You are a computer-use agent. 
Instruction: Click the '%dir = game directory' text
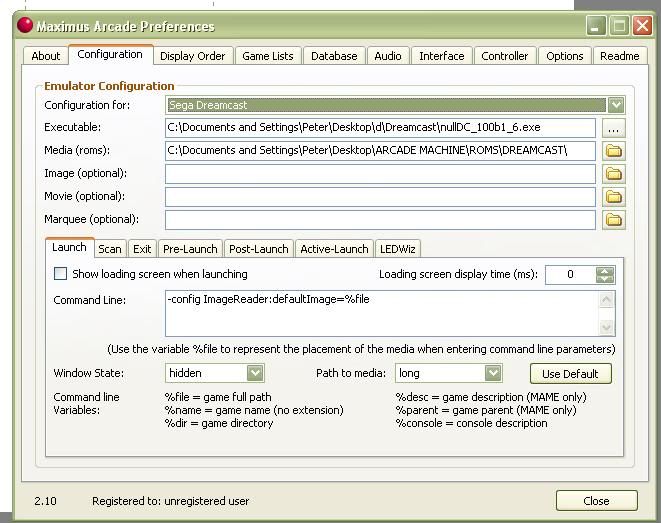pos(219,423)
